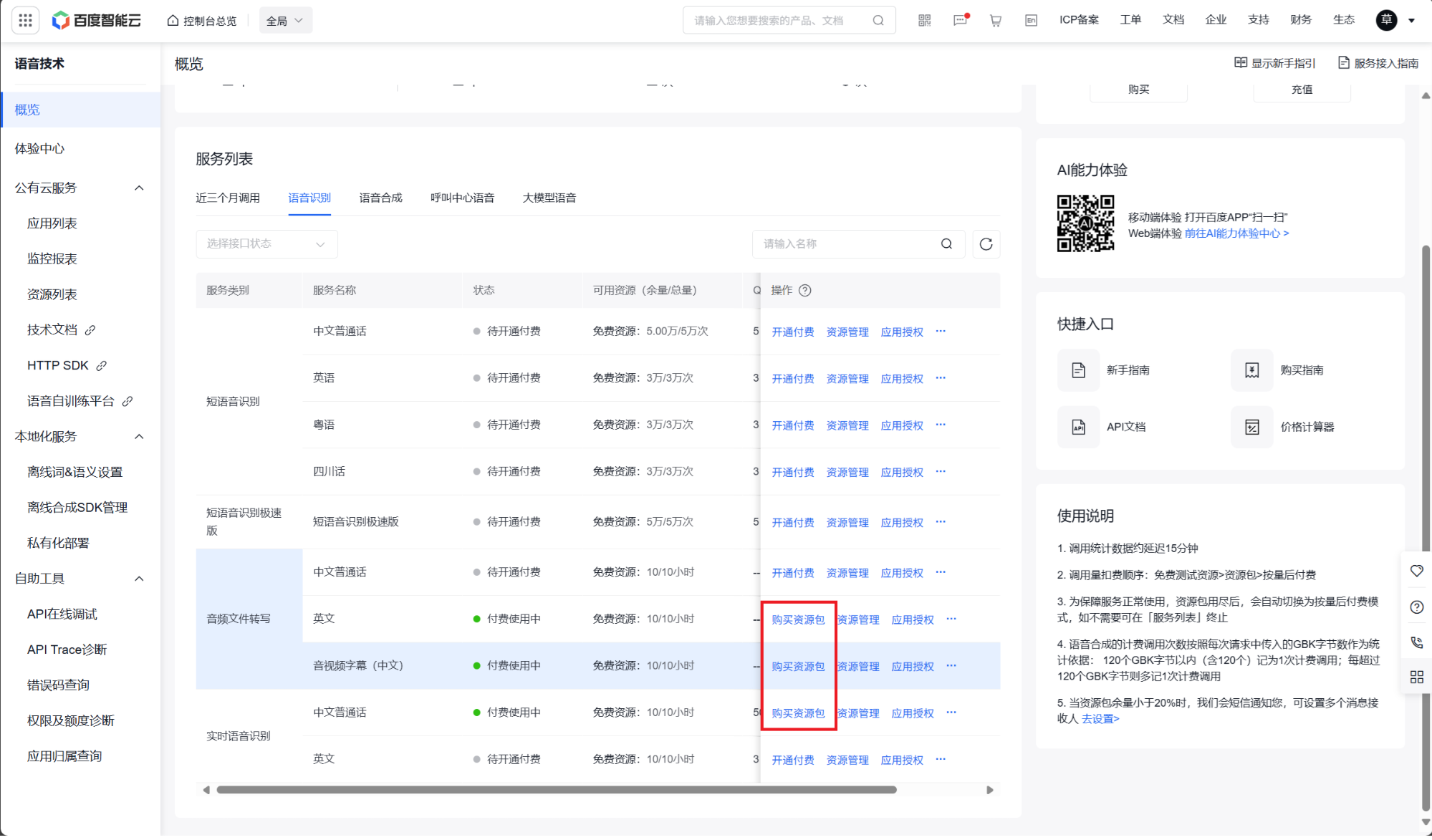Open more options for 粤语 row
The image size is (1432, 840).
coord(941,425)
